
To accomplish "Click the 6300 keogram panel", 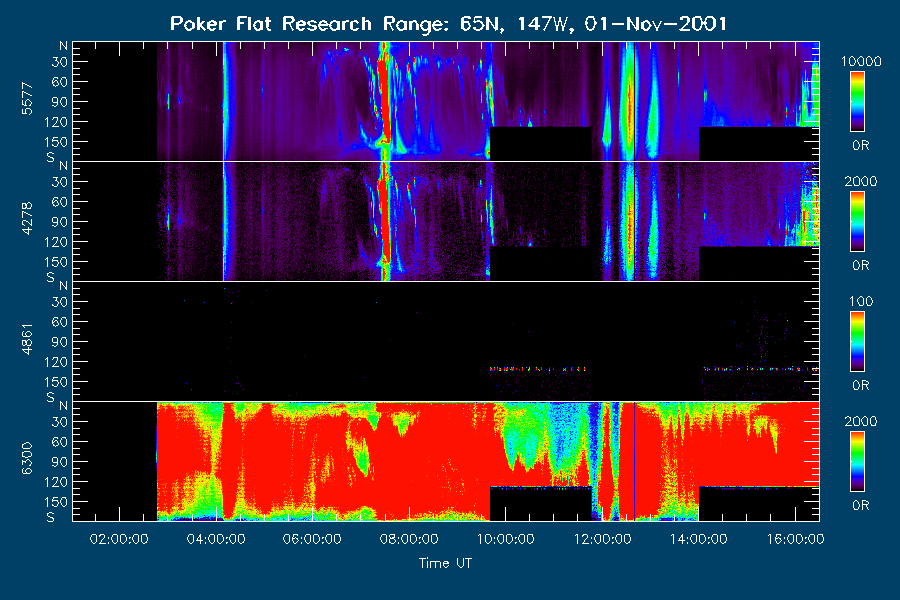I will pyautogui.click(x=446, y=461).
